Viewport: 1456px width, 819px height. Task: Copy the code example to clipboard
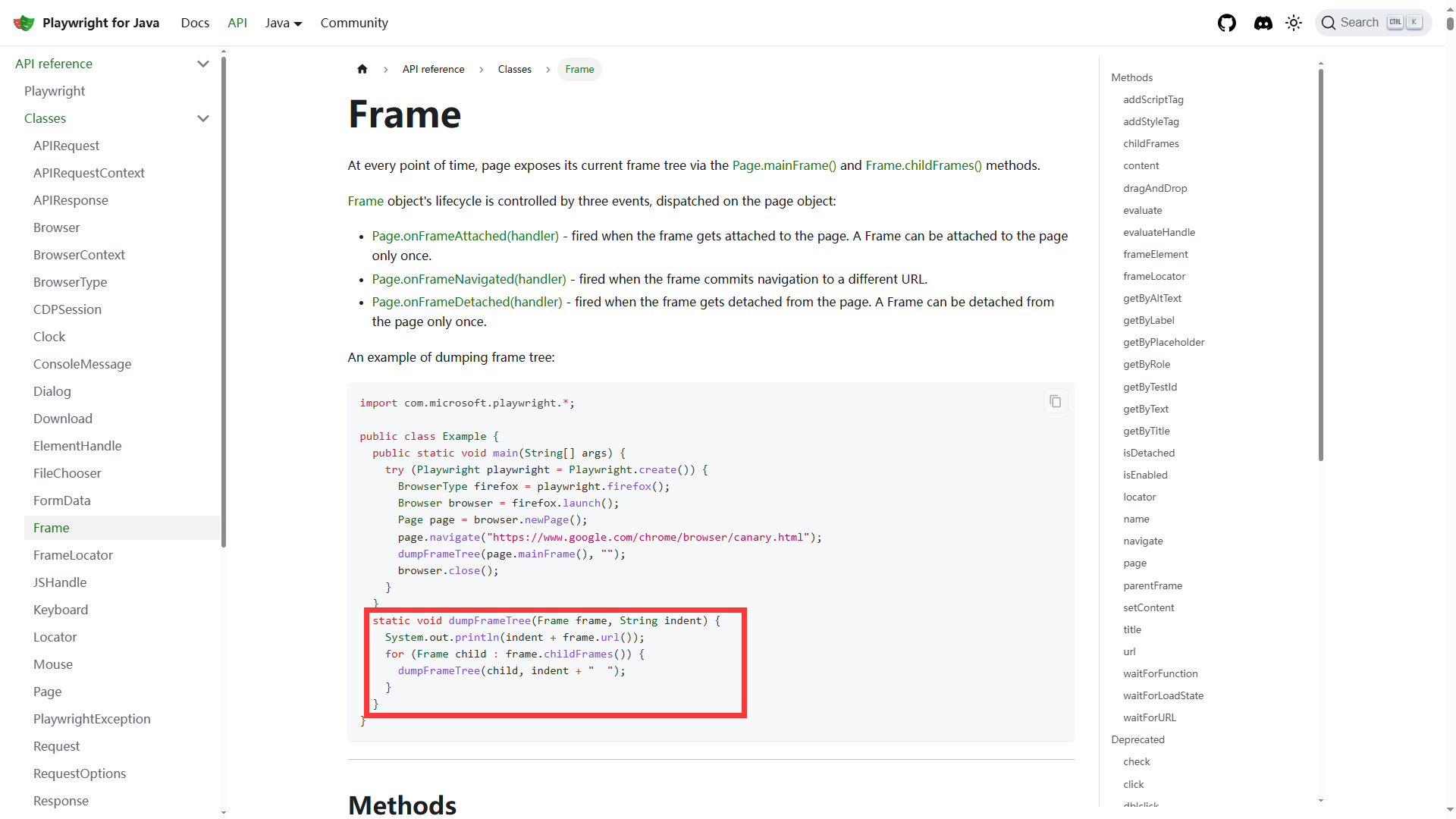point(1055,401)
